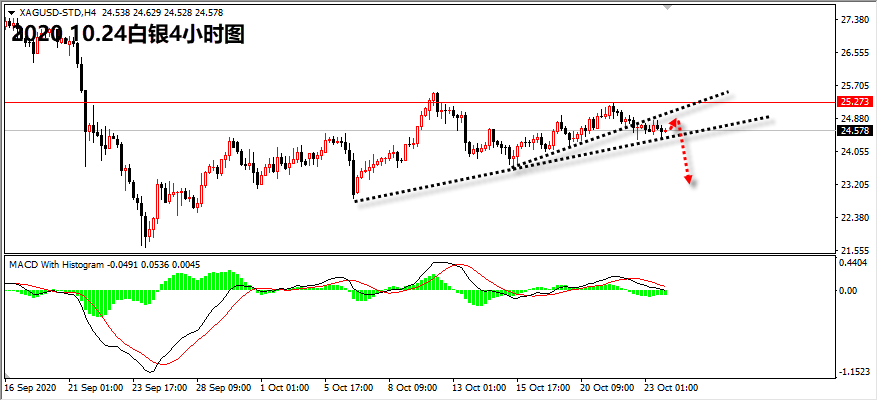Click the 0.4404 MACD scale value
This screenshot has width=878, height=401.
point(855,262)
